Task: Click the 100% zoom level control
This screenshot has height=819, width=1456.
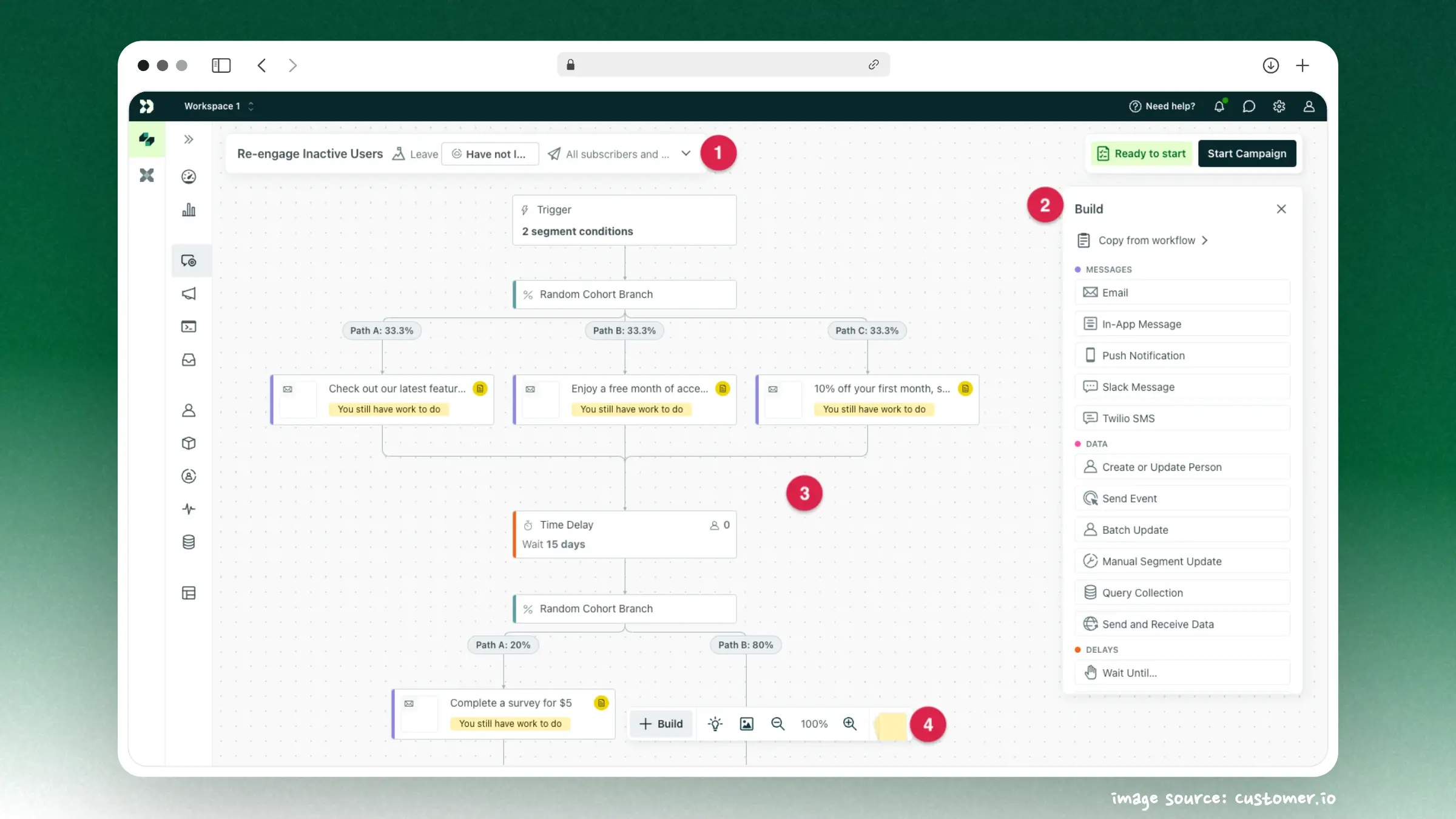Action: point(814,724)
